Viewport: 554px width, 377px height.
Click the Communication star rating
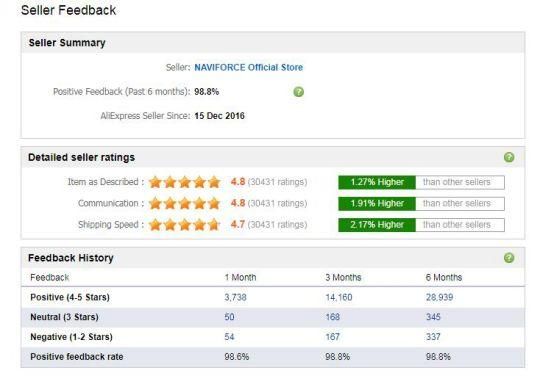point(184,204)
